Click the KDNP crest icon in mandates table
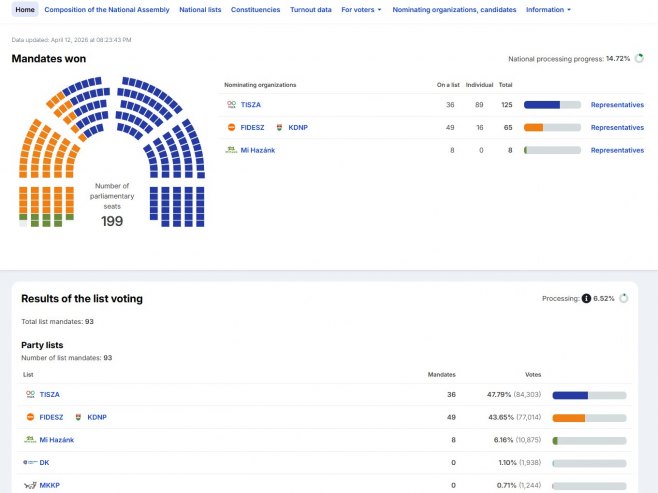Viewport: 658px width, 493px height. tap(279, 128)
